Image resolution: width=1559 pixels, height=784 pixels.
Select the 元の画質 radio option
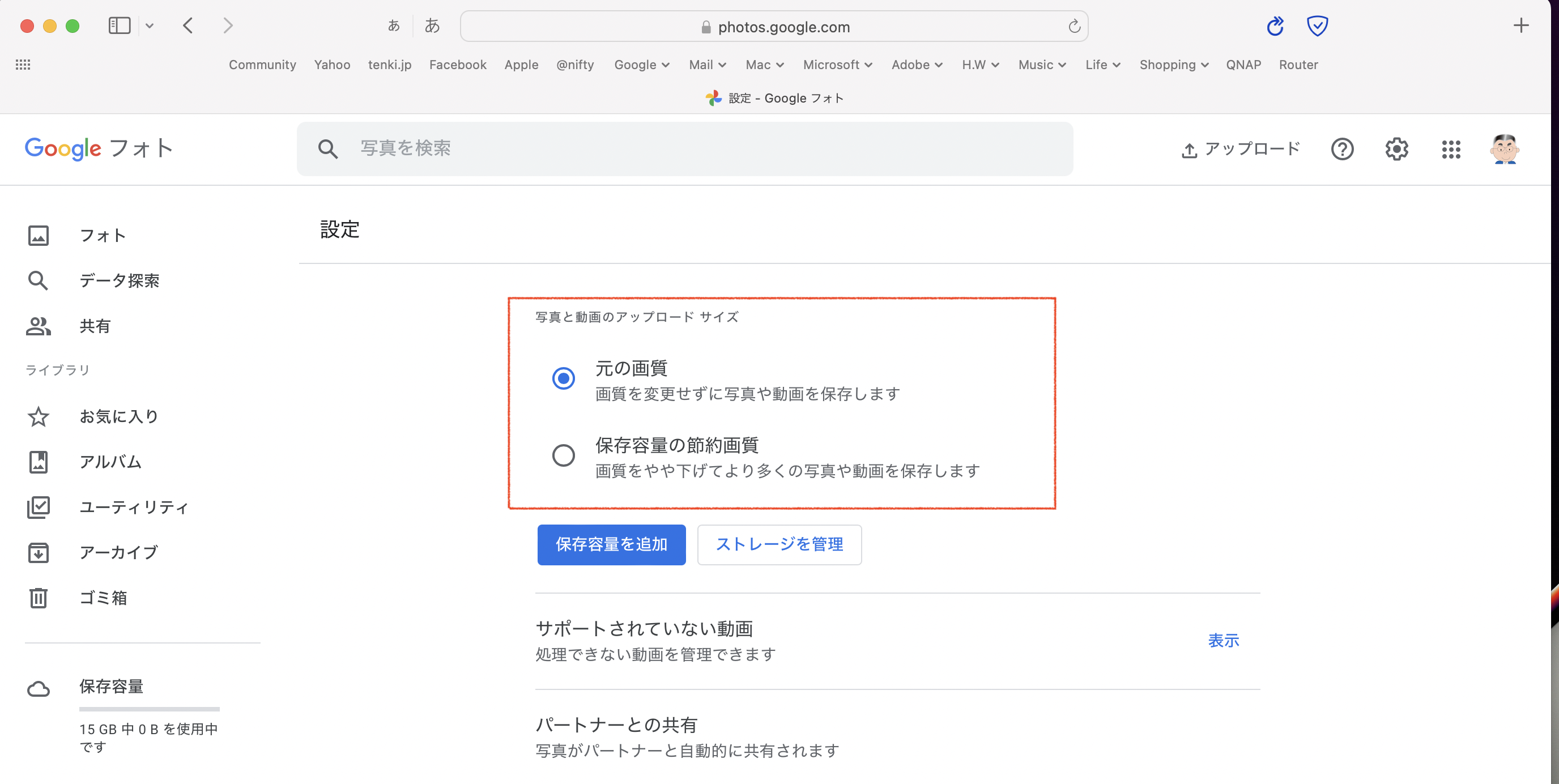[x=563, y=378]
